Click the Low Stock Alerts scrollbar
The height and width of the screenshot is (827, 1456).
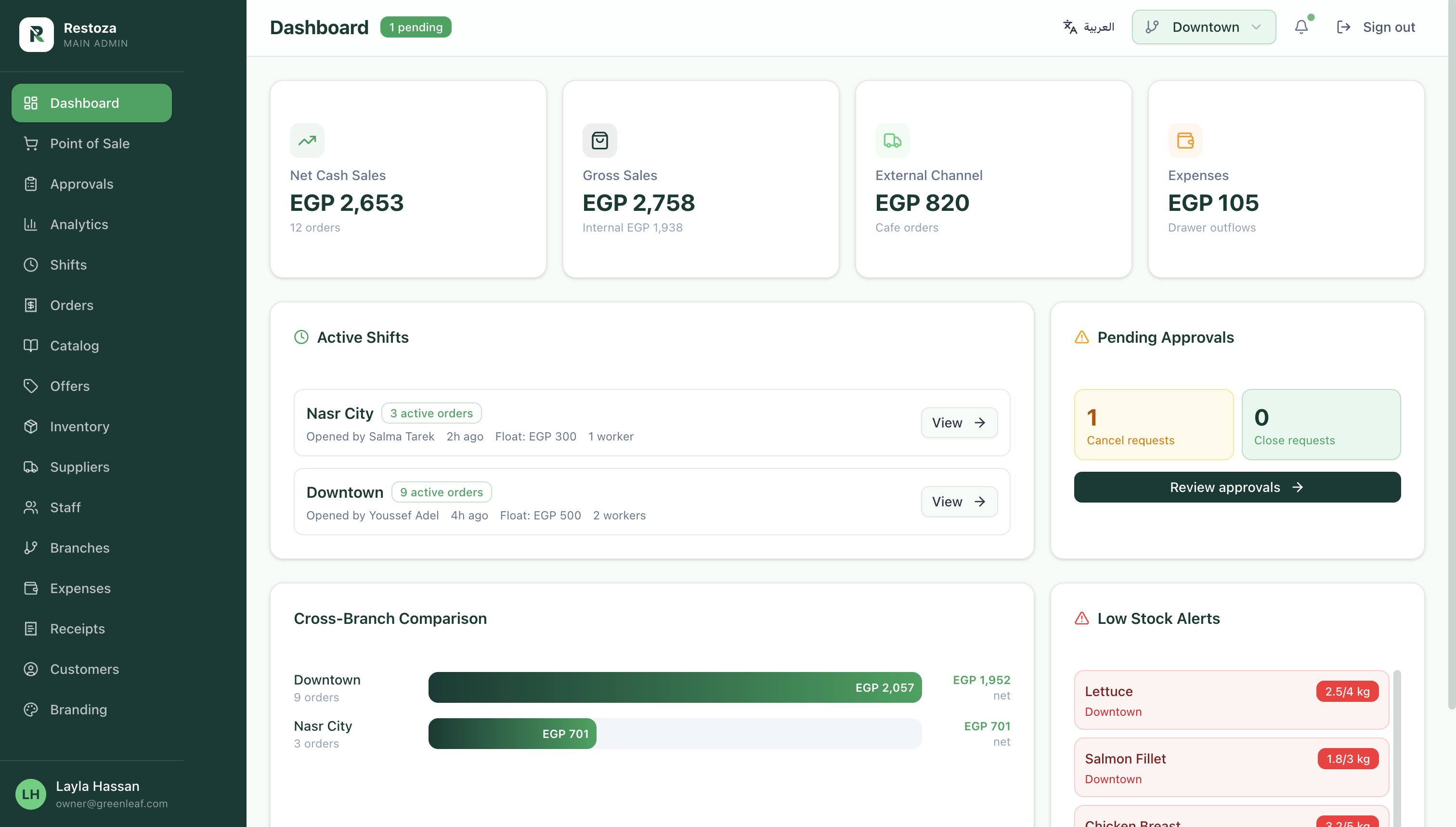pyautogui.click(x=1397, y=749)
